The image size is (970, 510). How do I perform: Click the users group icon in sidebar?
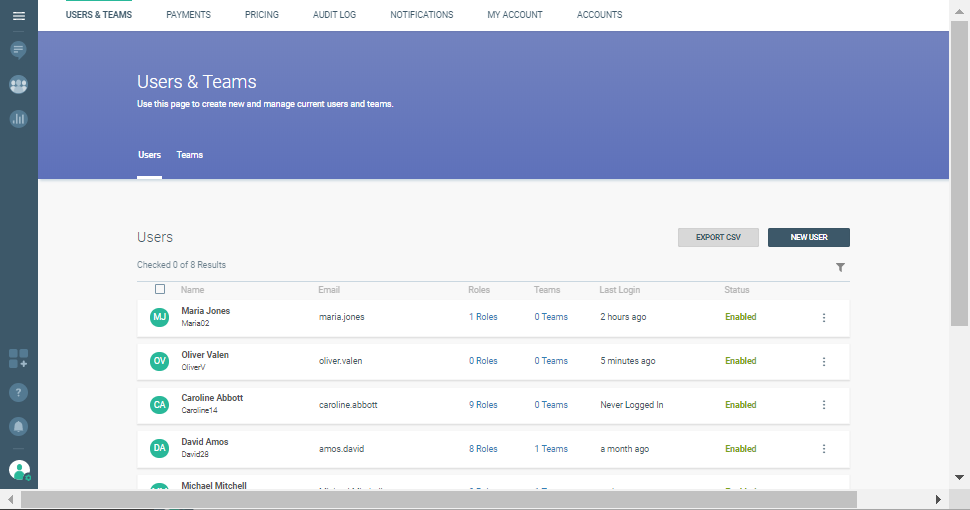tap(18, 85)
